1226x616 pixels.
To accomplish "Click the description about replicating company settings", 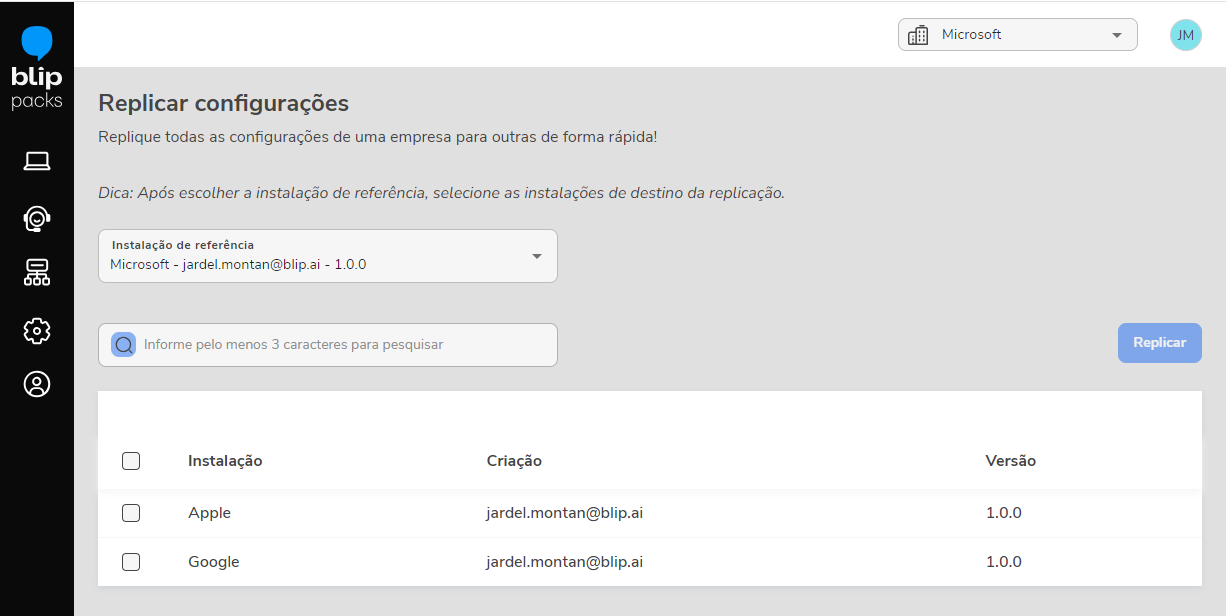I will point(378,136).
